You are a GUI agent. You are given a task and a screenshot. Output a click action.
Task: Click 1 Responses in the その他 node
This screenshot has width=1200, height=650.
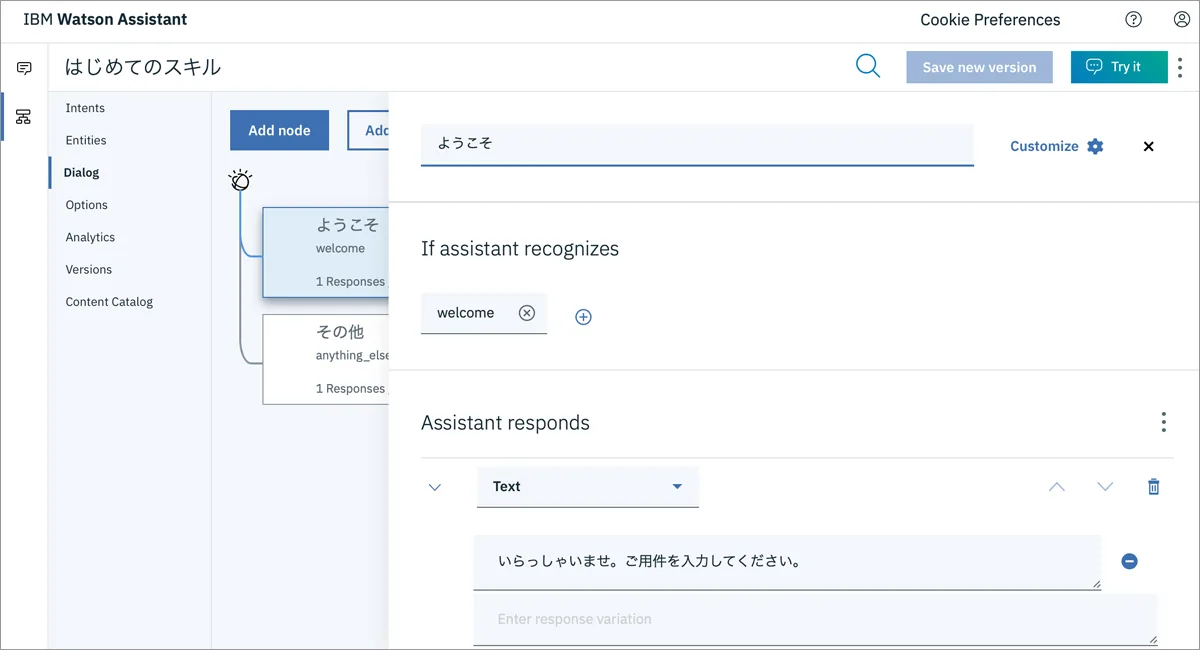pos(350,389)
